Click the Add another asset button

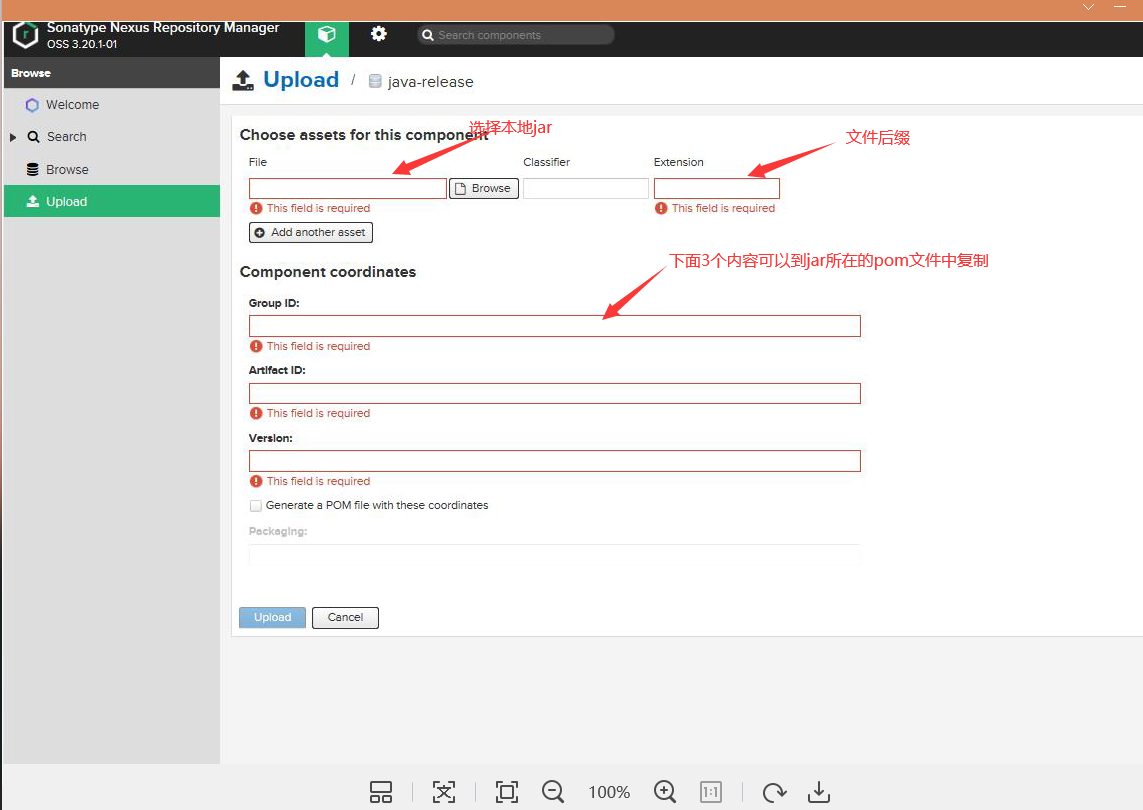[x=310, y=232]
